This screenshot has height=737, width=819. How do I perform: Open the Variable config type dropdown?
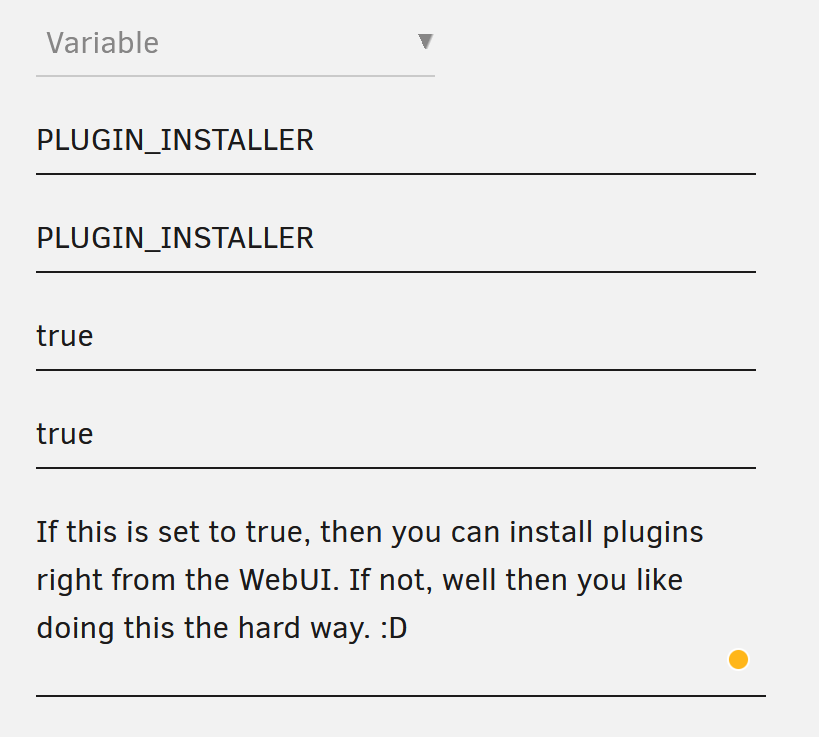point(235,43)
